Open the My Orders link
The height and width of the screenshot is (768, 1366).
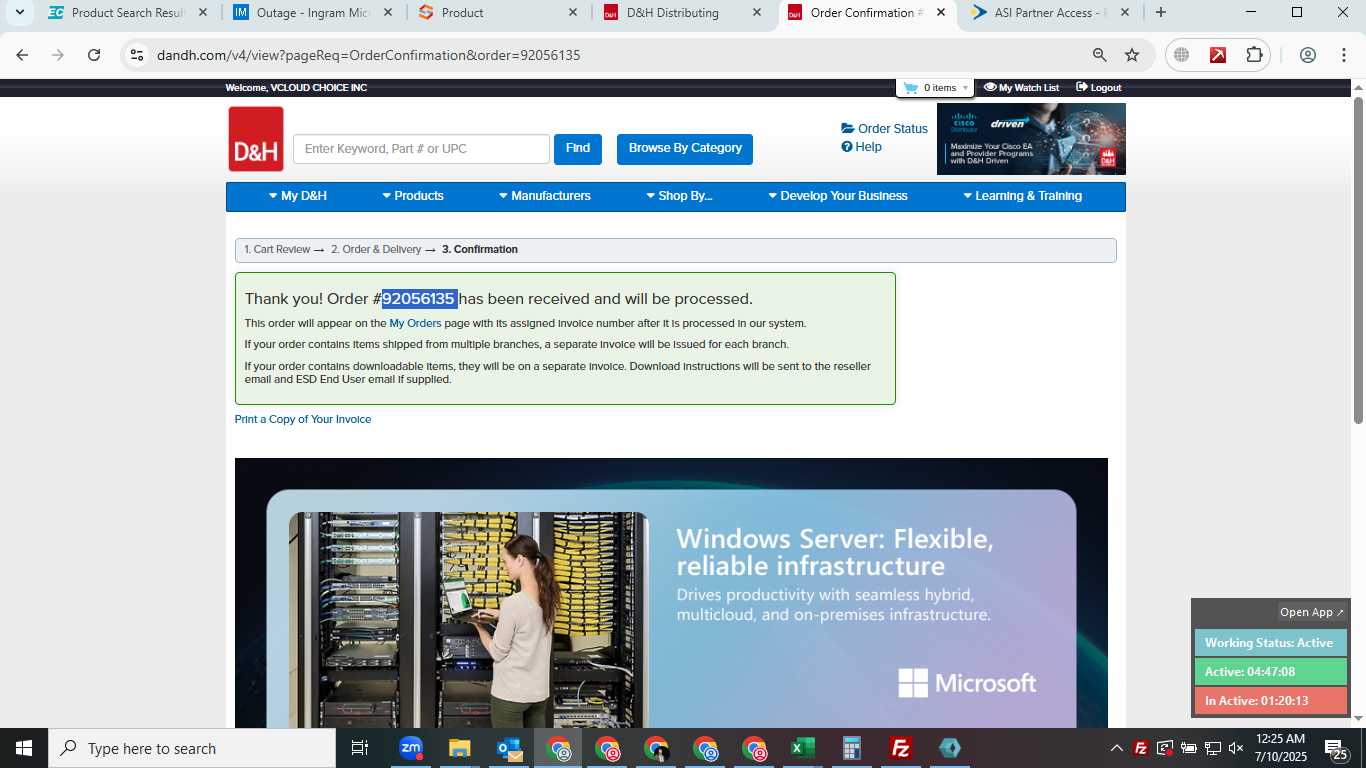pos(415,323)
